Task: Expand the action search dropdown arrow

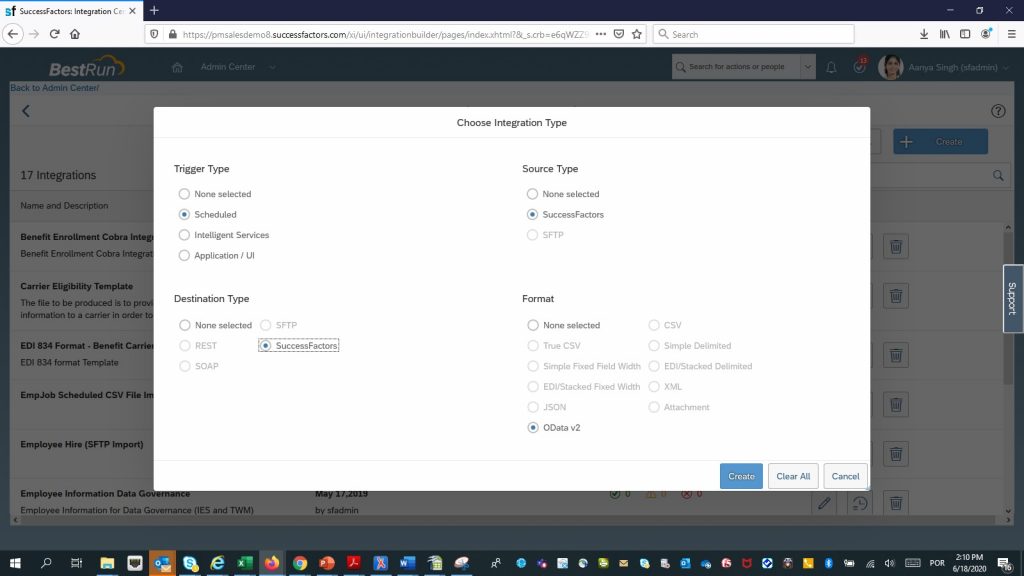Action: [808, 67]
